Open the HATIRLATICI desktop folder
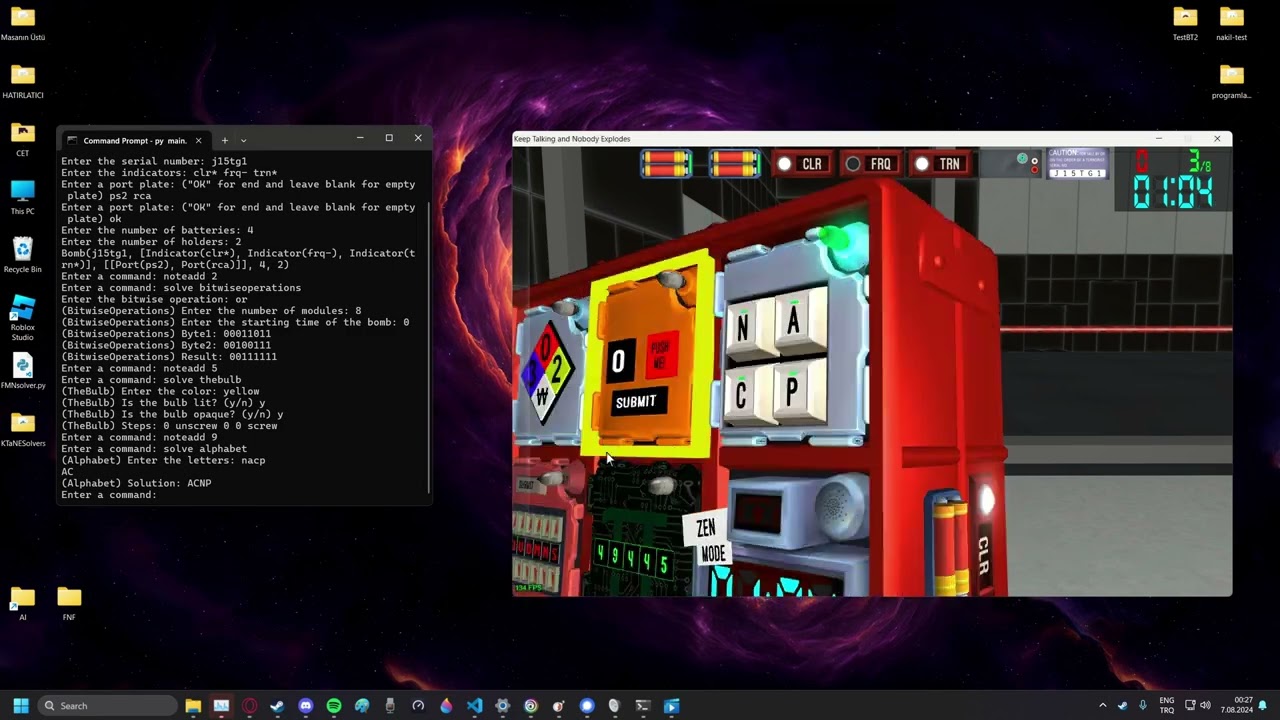This screenshot has height=720, width=1280. pyautogui.click(x=22, y=82)
